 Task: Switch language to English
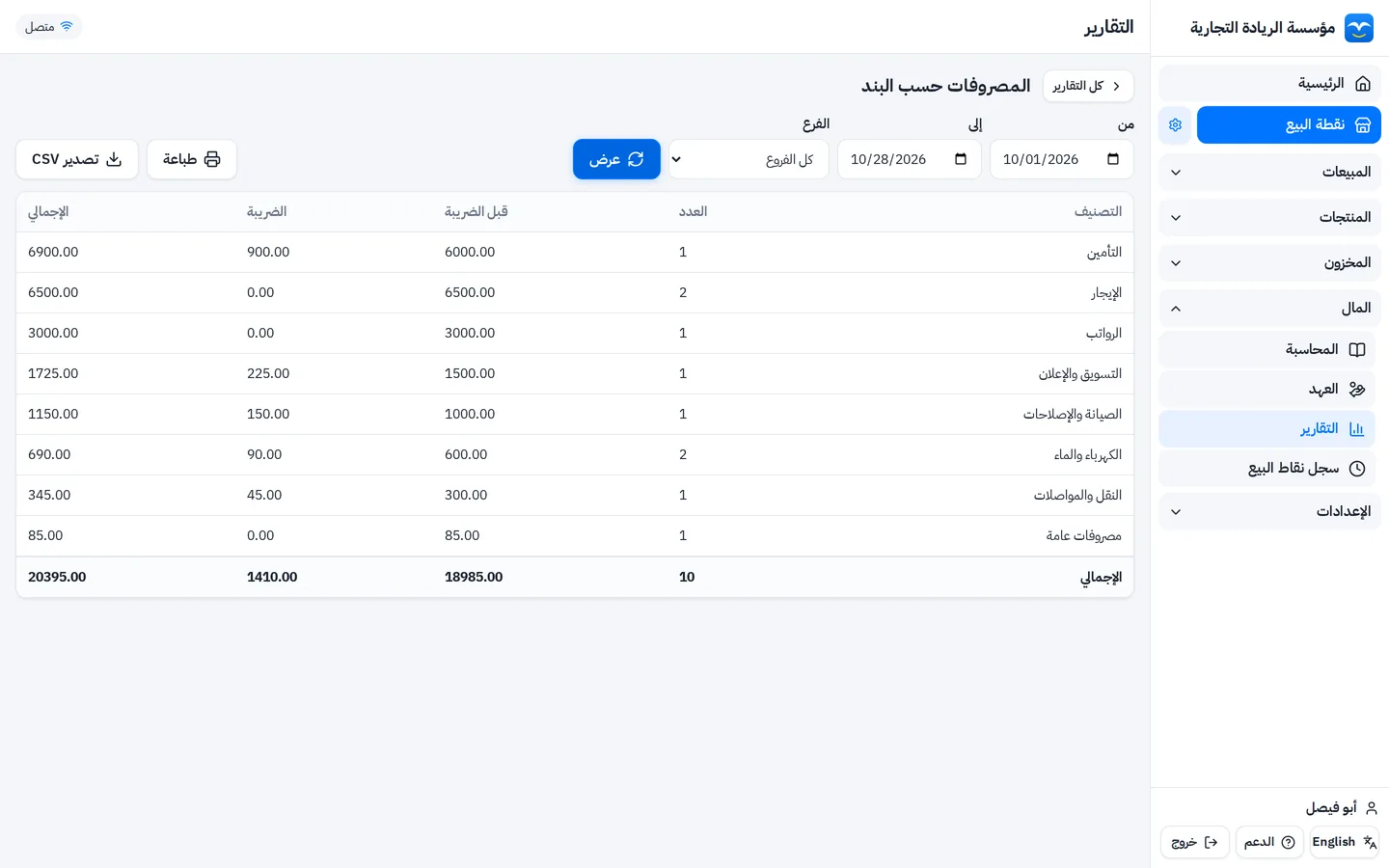click(x=1344, y=842)
